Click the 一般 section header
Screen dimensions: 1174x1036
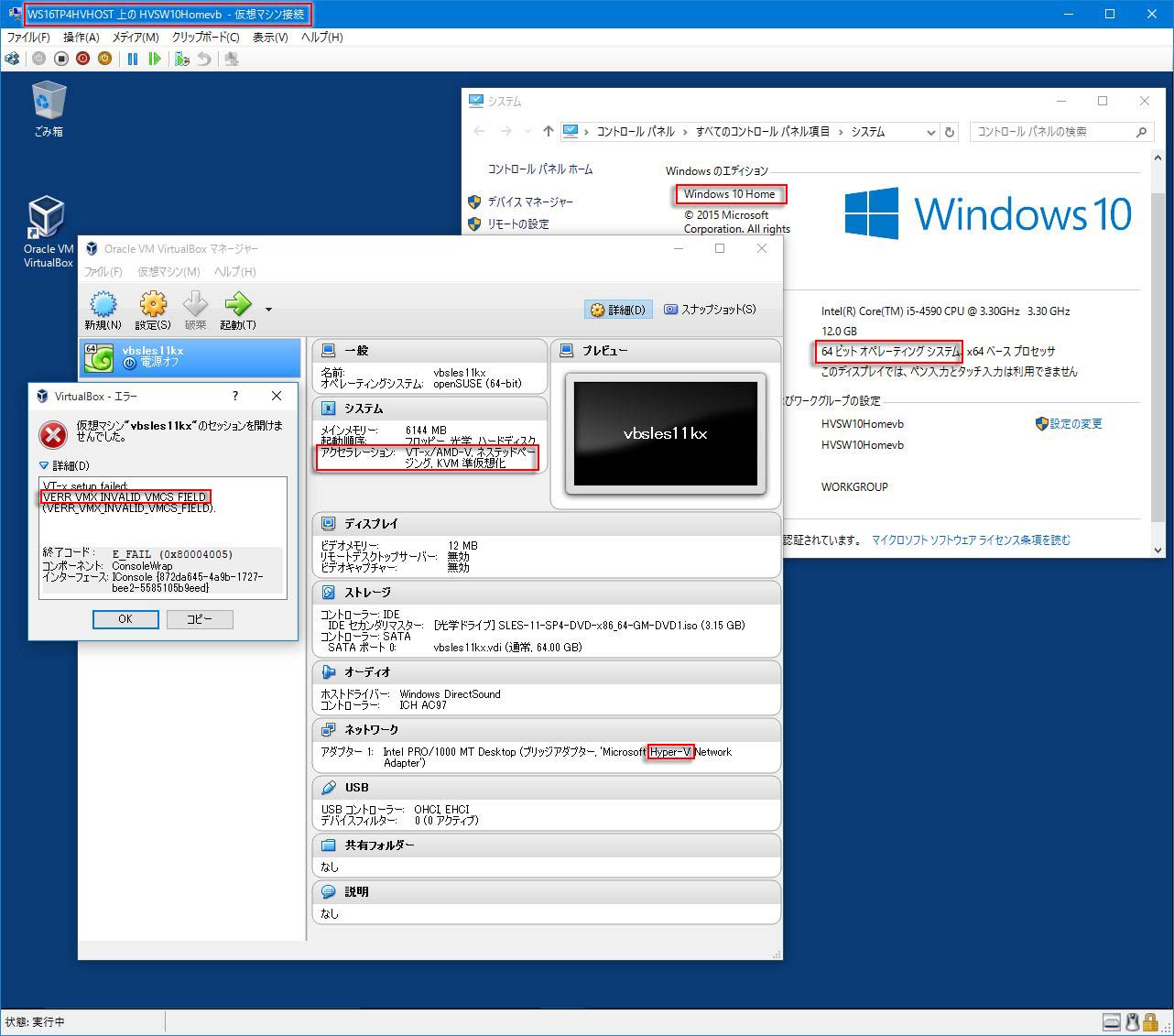click(x=430, y=351)
